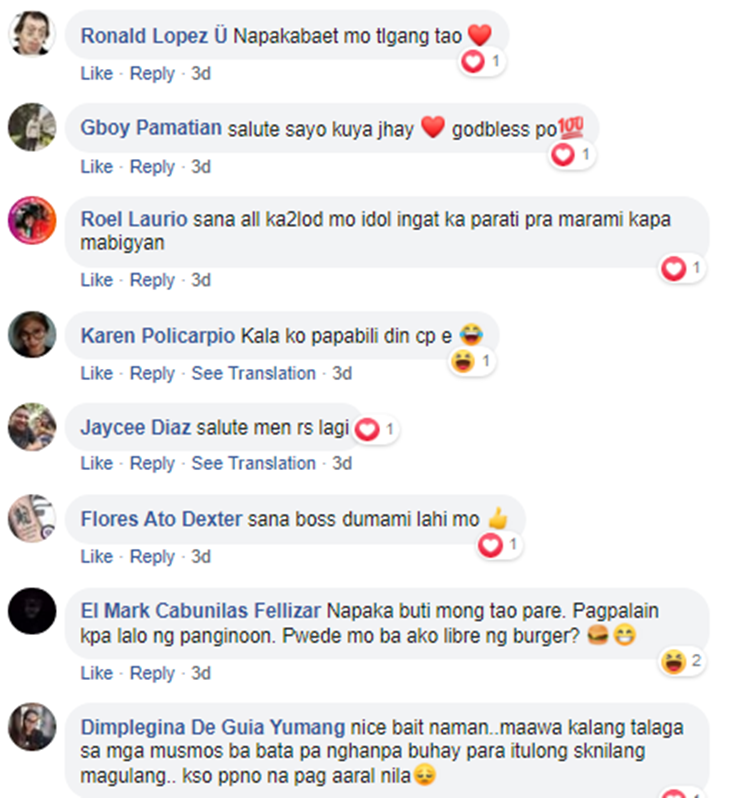
Task: Click Dimplegina De Guia Yumang's profile photo
Action: click(x=32, y=726)
